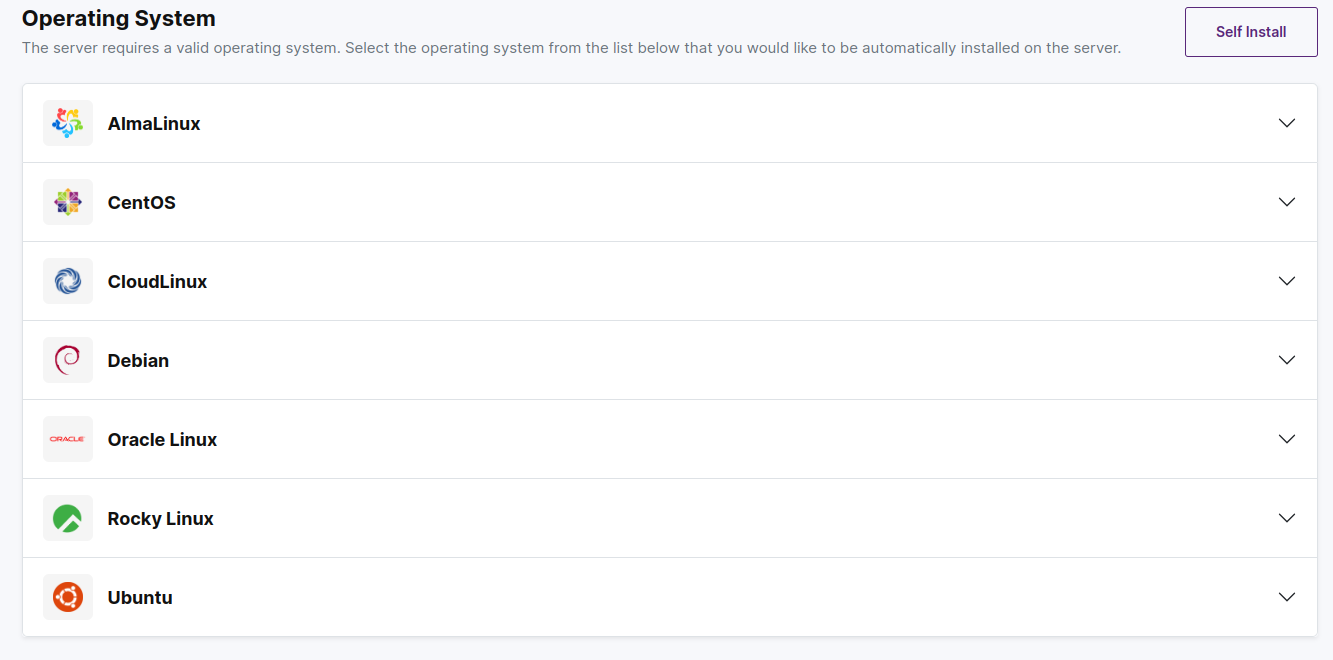Image resolution: width=1333 pixels, height=660 pixels.
Task: Expand the Debian row chevron
Action: pos(1287,360)
